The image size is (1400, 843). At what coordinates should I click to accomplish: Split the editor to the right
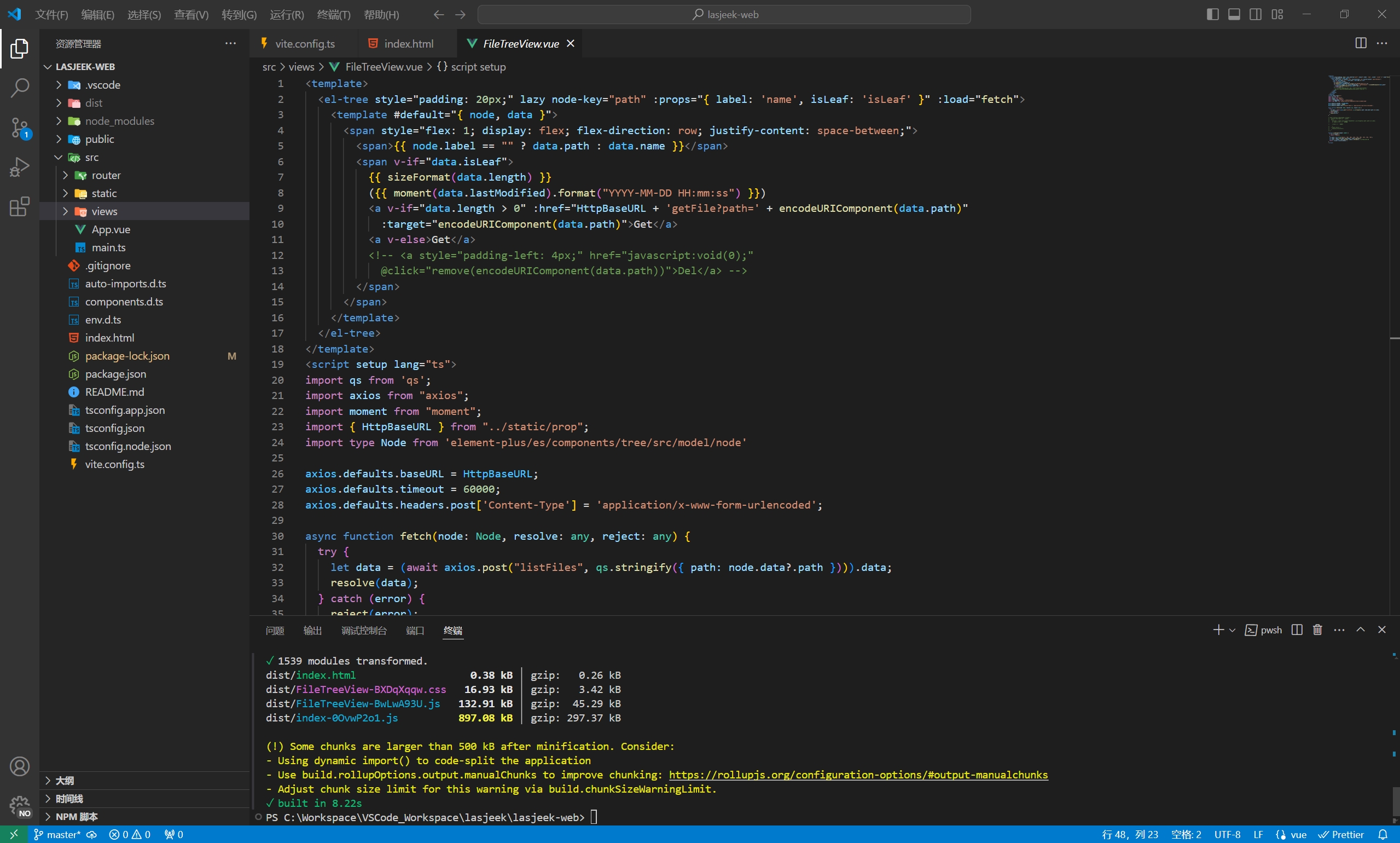1361,43
